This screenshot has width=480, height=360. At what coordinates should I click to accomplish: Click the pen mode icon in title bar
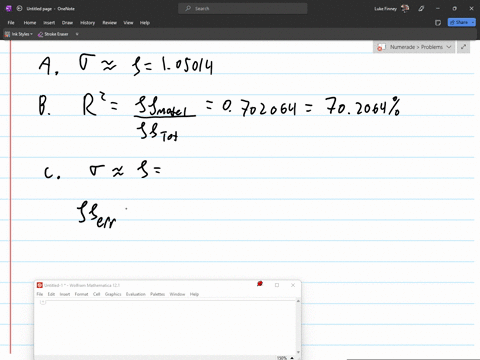tap(421, 9)
